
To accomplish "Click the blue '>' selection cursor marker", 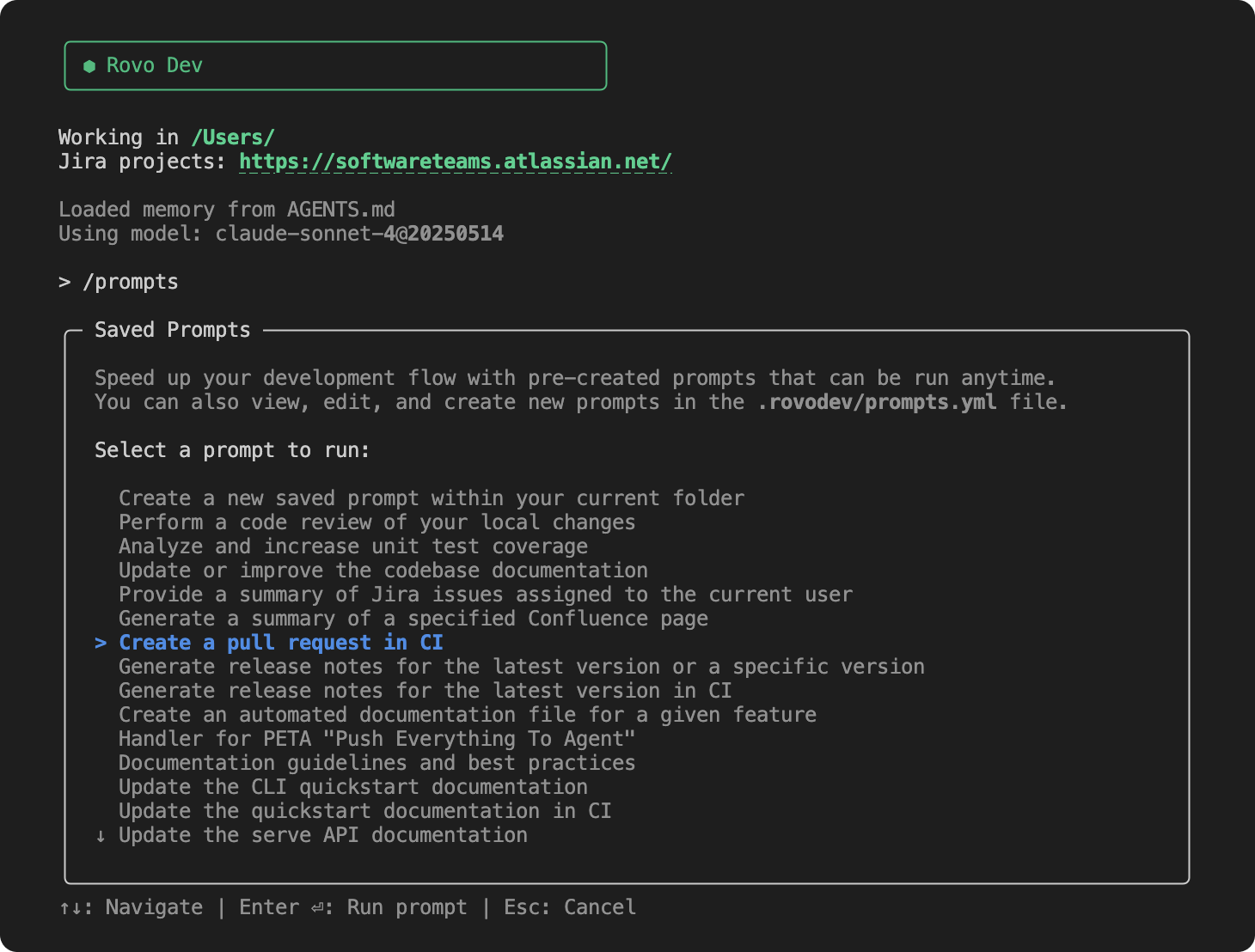I will pos(101,644).
